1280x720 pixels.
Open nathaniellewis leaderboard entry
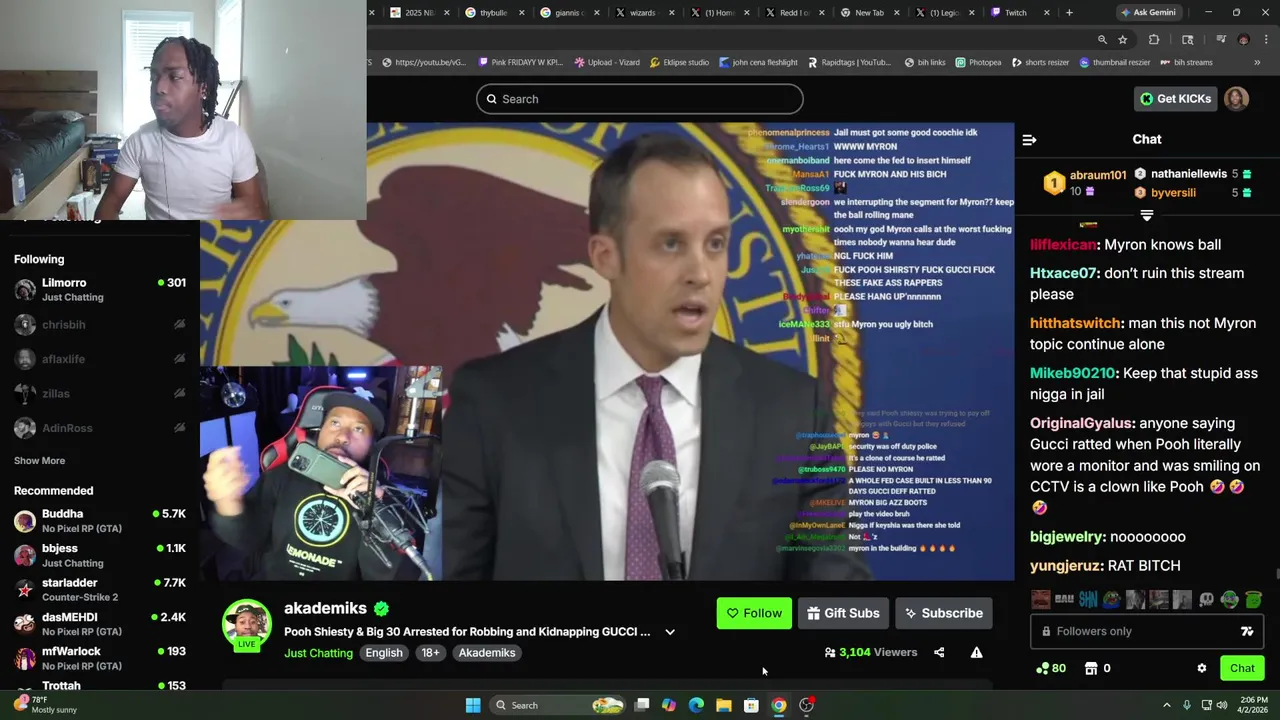(x=1188, y=174)
